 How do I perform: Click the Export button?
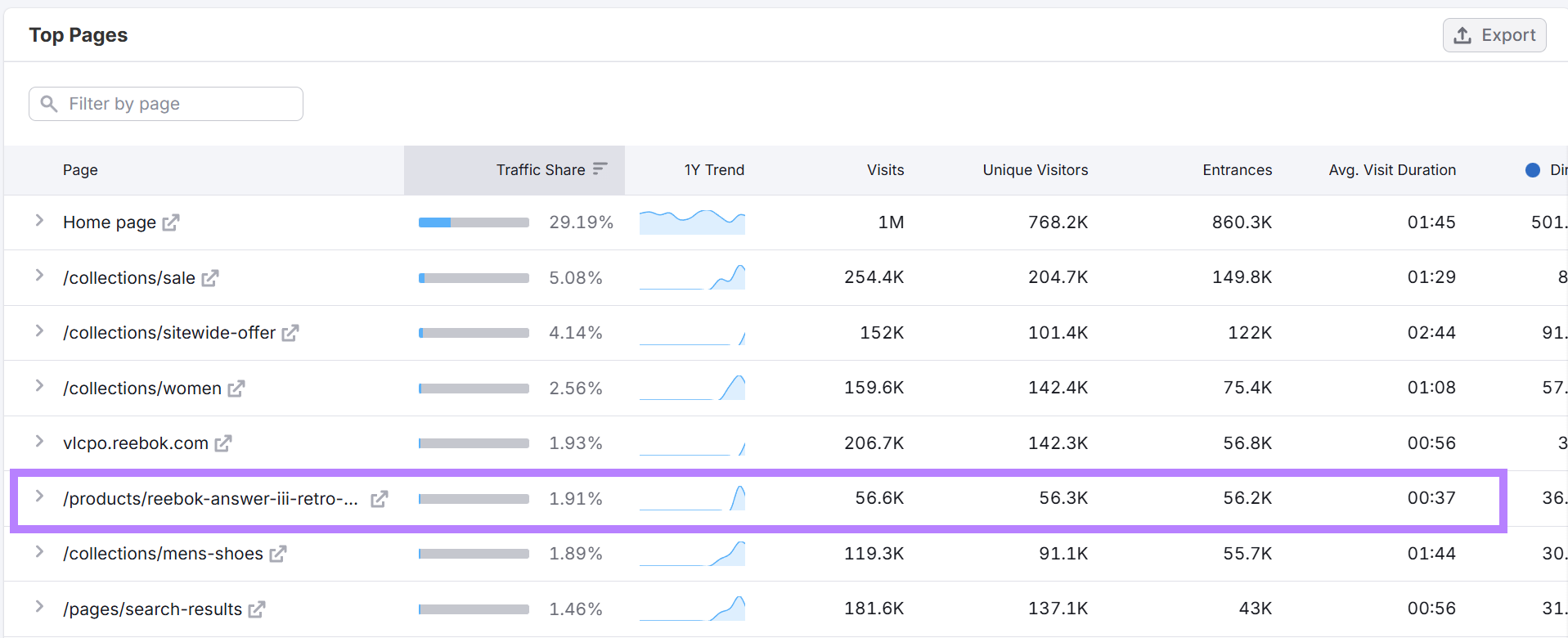[x=1494, y=35]
